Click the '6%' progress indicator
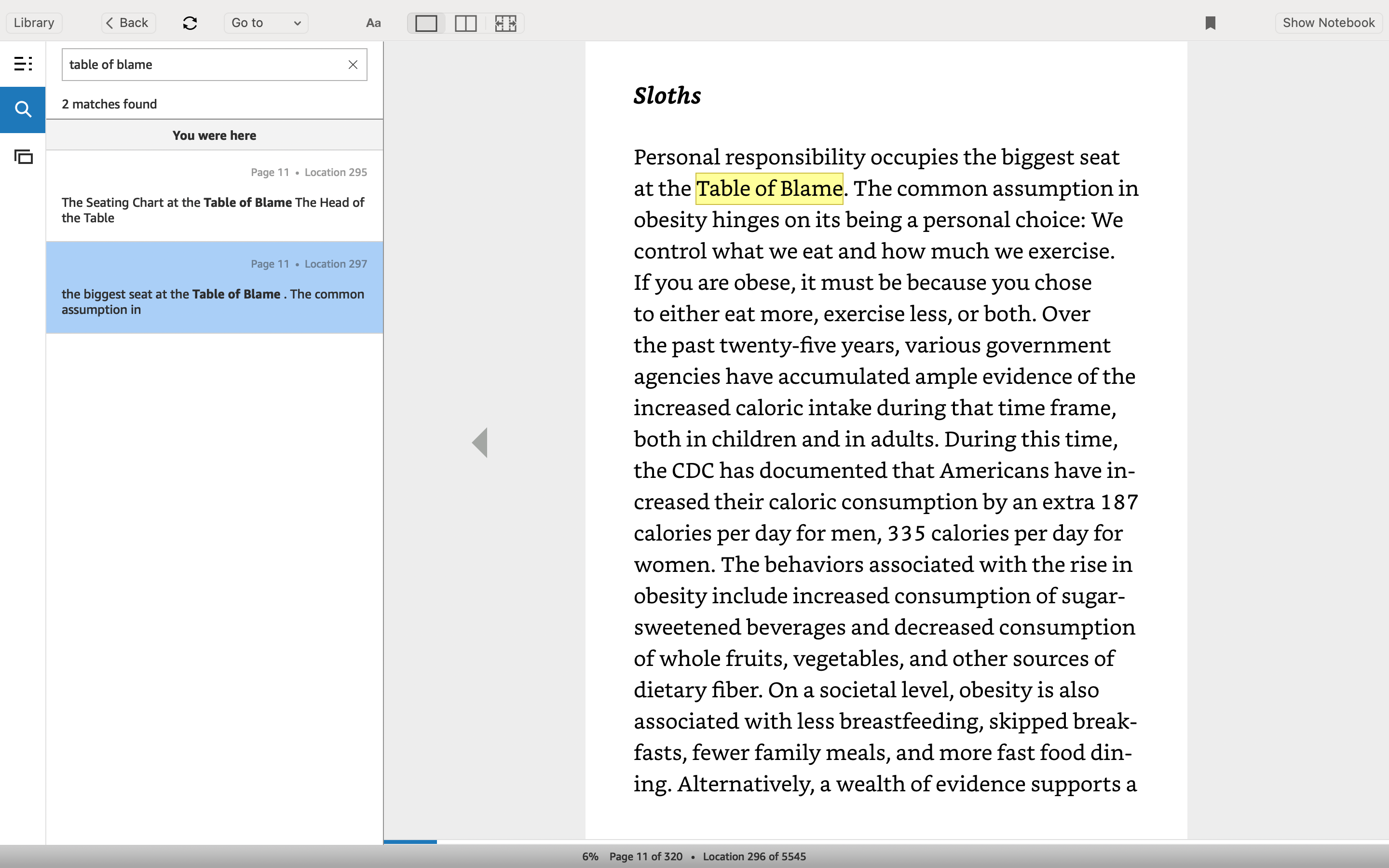The height and width of the screenshot is (868, 1389). (x=590, y=856)
